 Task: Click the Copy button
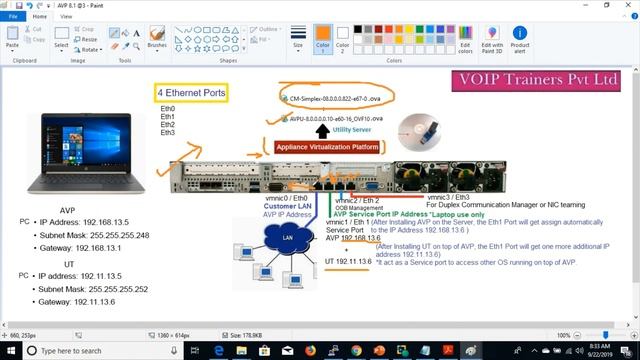click(35, 40)
